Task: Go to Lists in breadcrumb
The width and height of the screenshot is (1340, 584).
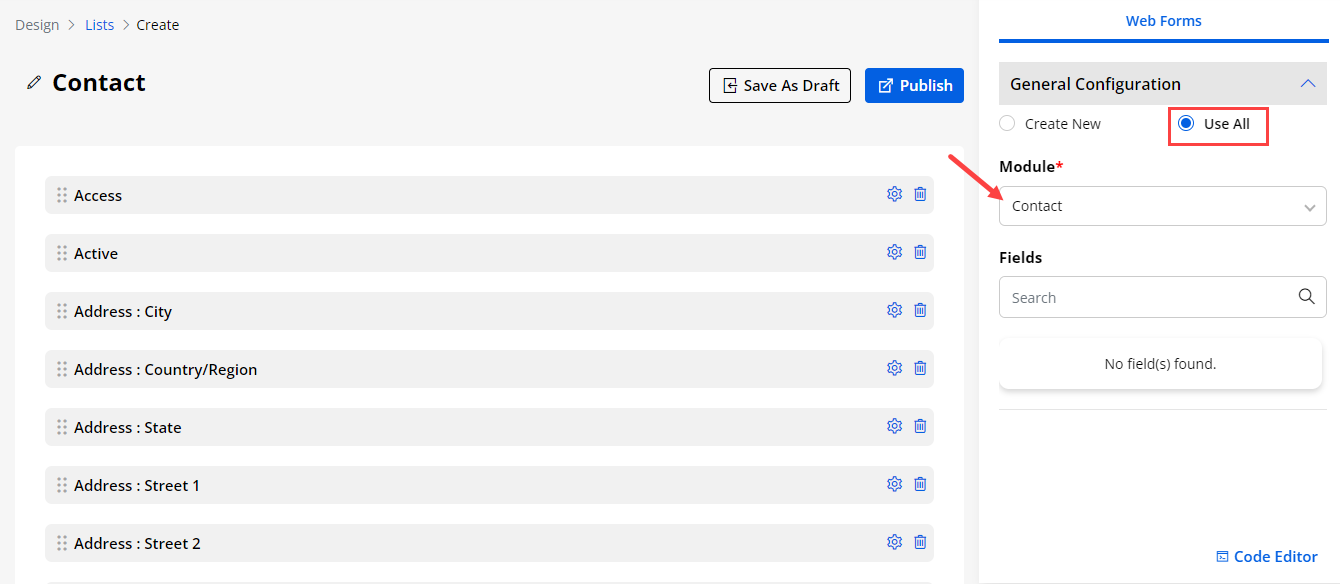Action: pyautogui.click(x=99, y=25)
